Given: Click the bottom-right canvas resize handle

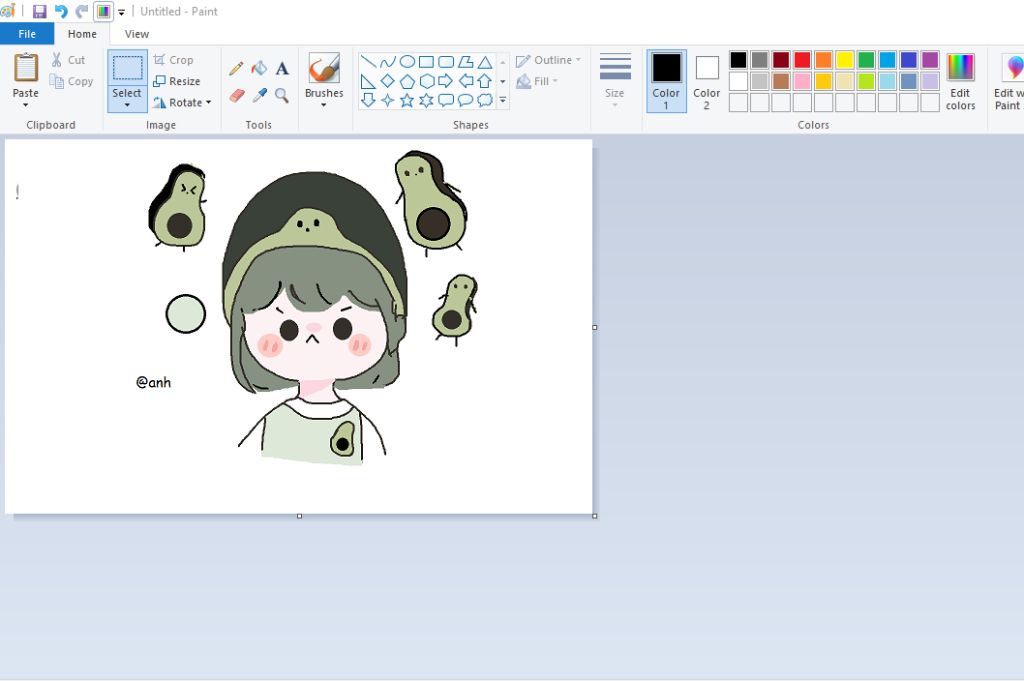Looking at the screenshot, I should pyautogui.click(x=595, y=516).
